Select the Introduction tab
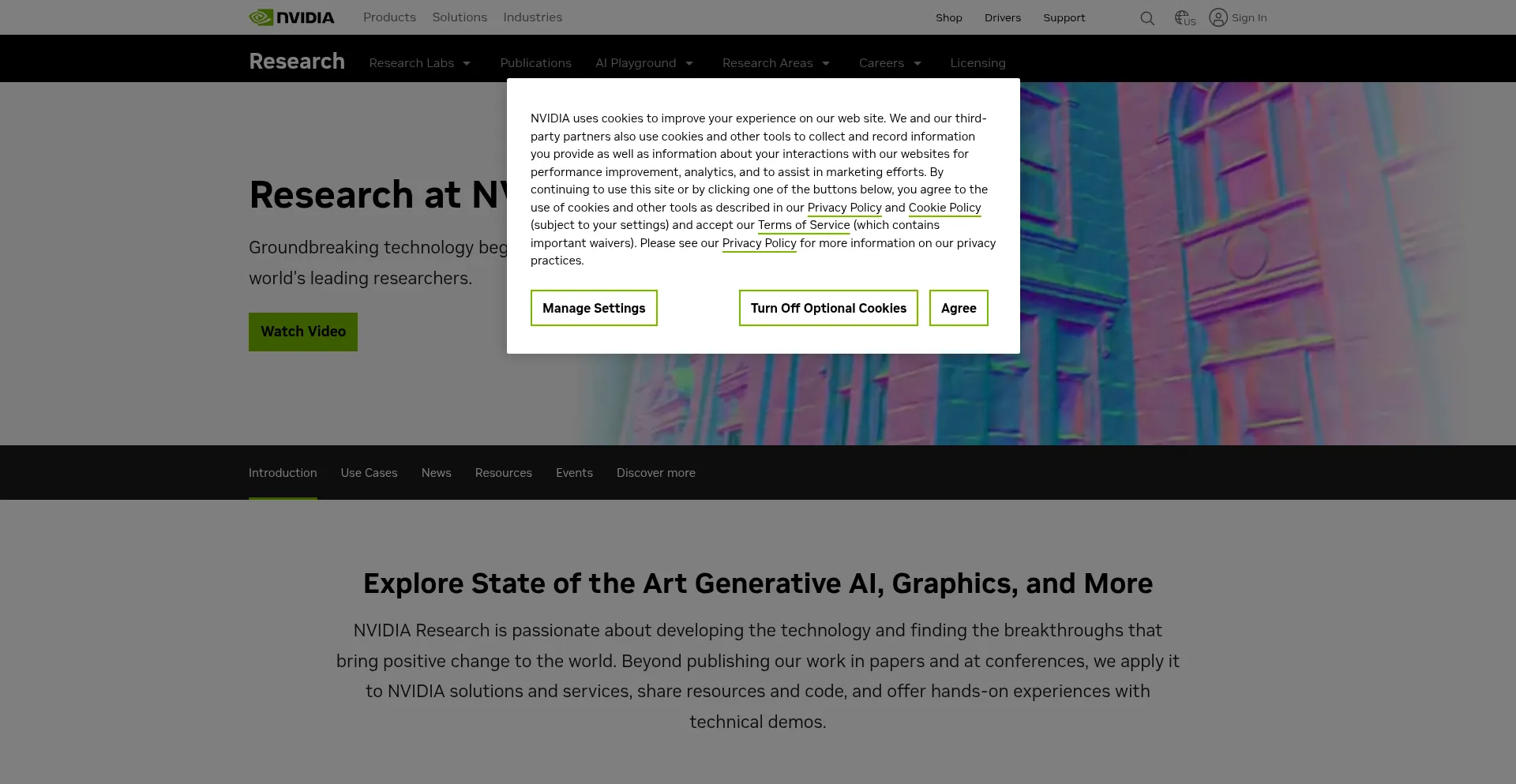The height and width of the screenshot is (784, 1516). [283, 473]
